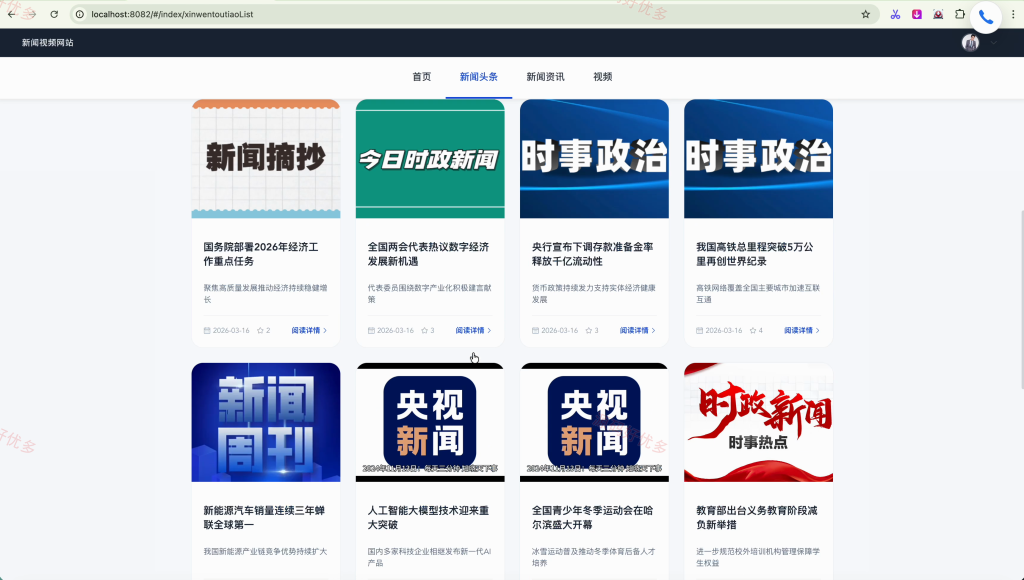Click 阅读详情 on 全国两会代表 card
1024x580 pixels.
473,330
